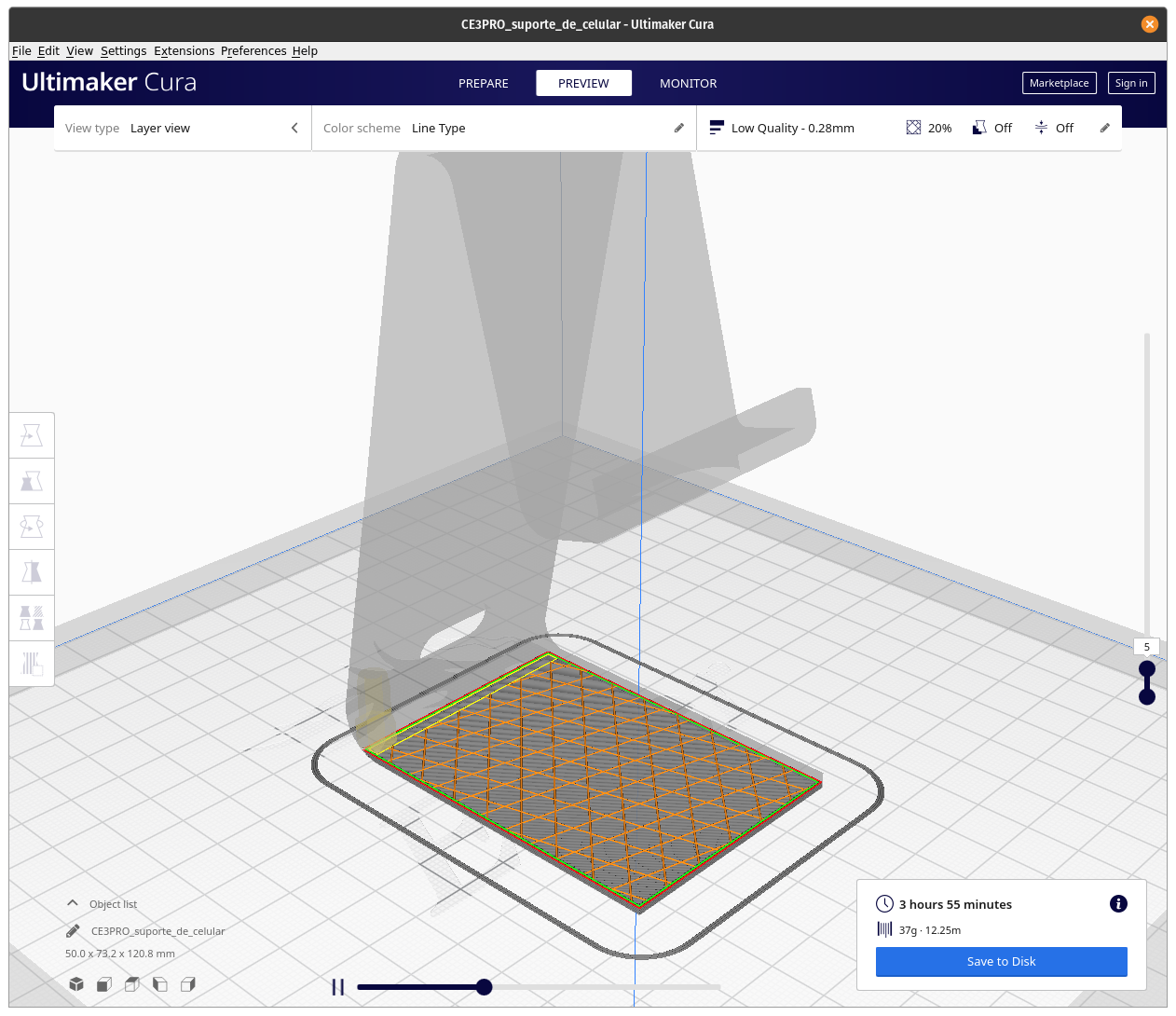
Task: Collapse the View type panel chevron
Action: click(x=294, y=128)
